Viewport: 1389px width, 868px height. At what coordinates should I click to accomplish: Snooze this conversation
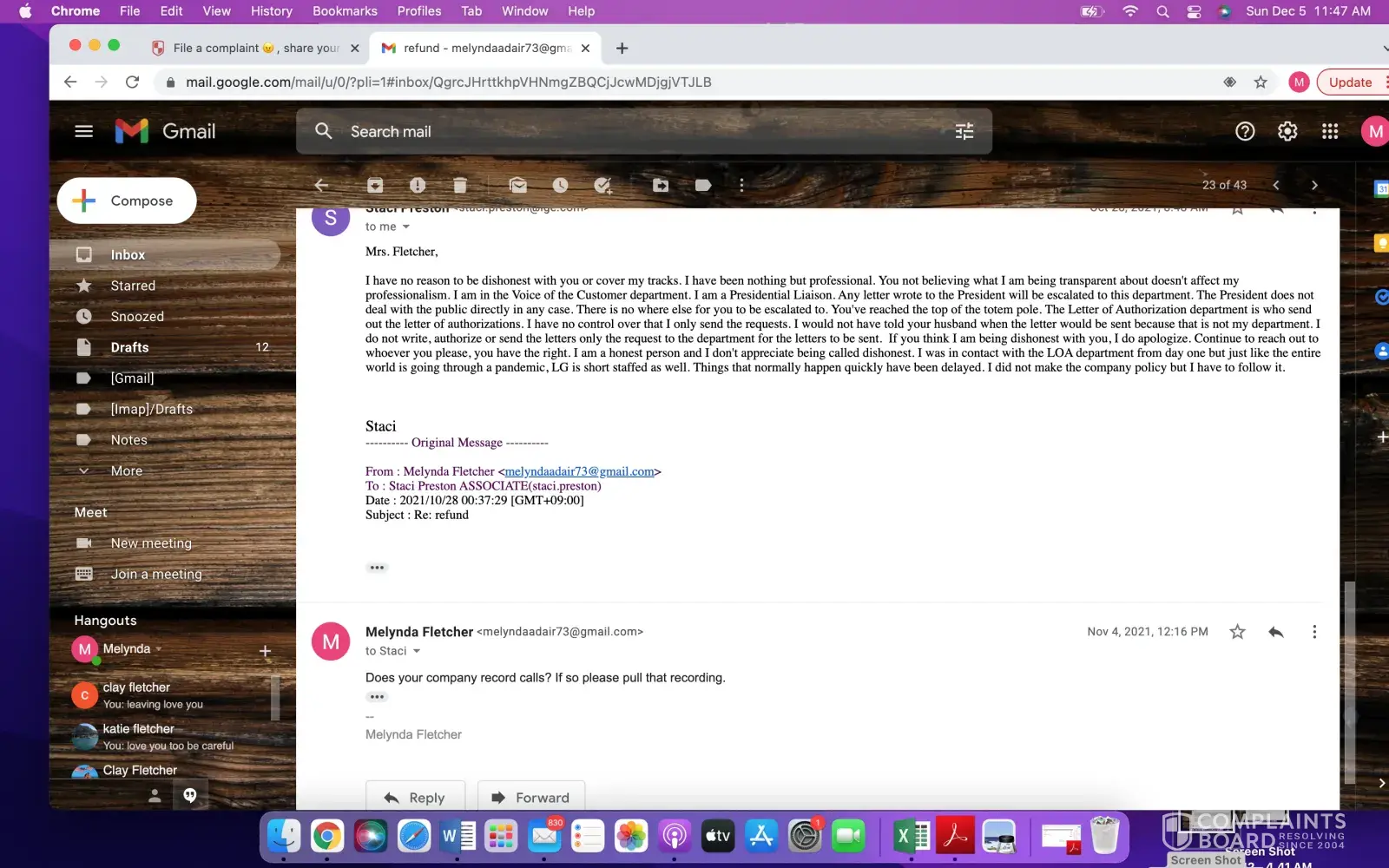point(561,185)
